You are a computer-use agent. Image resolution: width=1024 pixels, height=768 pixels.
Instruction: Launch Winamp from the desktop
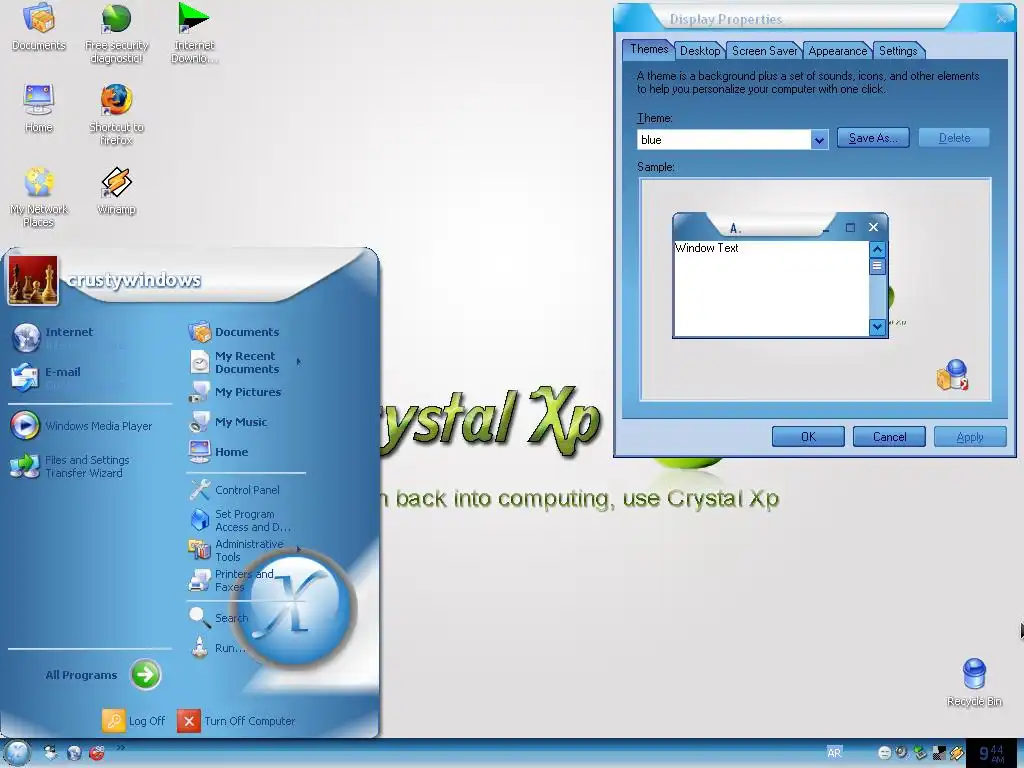(x=116, y=191)
